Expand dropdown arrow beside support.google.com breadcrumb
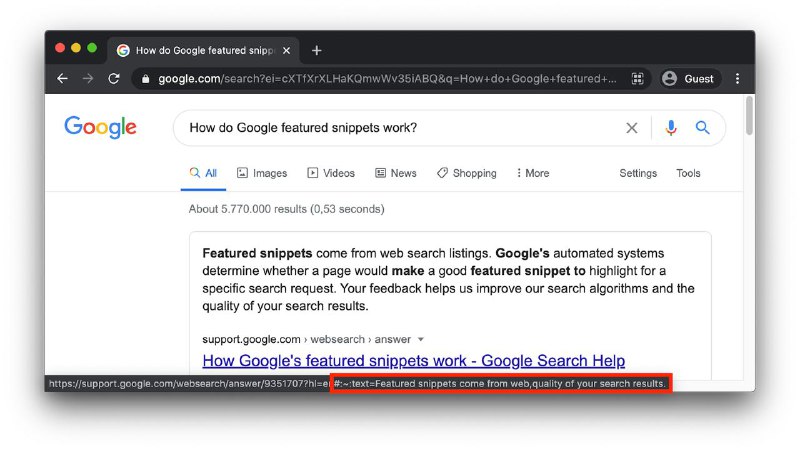800x451 pixels. point(420,339)
